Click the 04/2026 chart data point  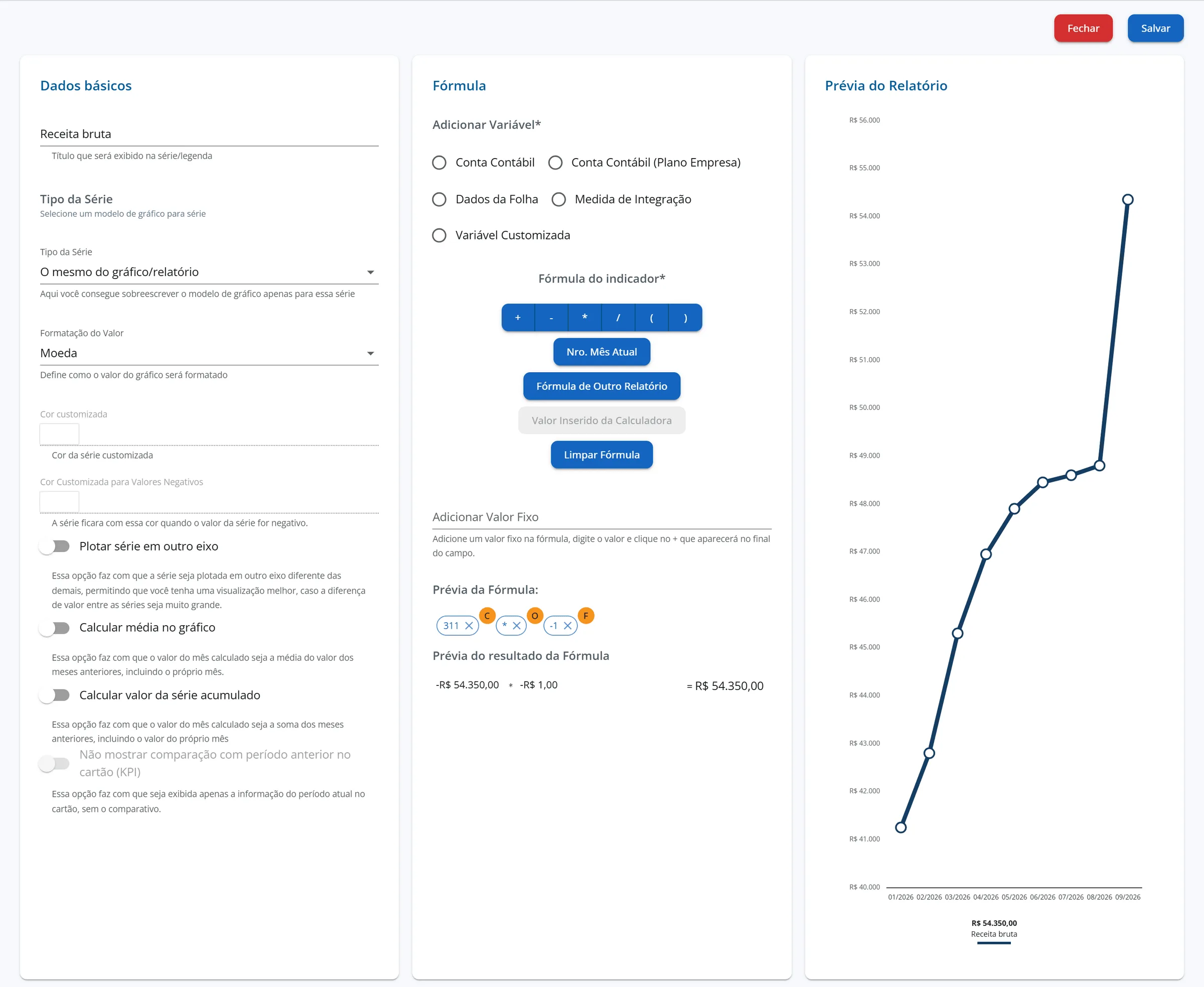click(x=986, y=554)
